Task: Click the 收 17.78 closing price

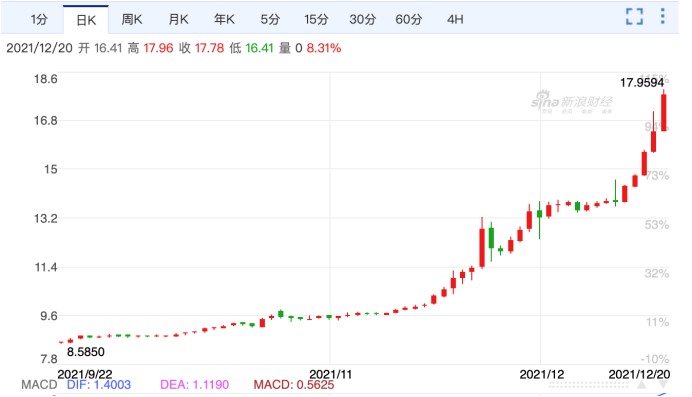Action: coord(202,48)
